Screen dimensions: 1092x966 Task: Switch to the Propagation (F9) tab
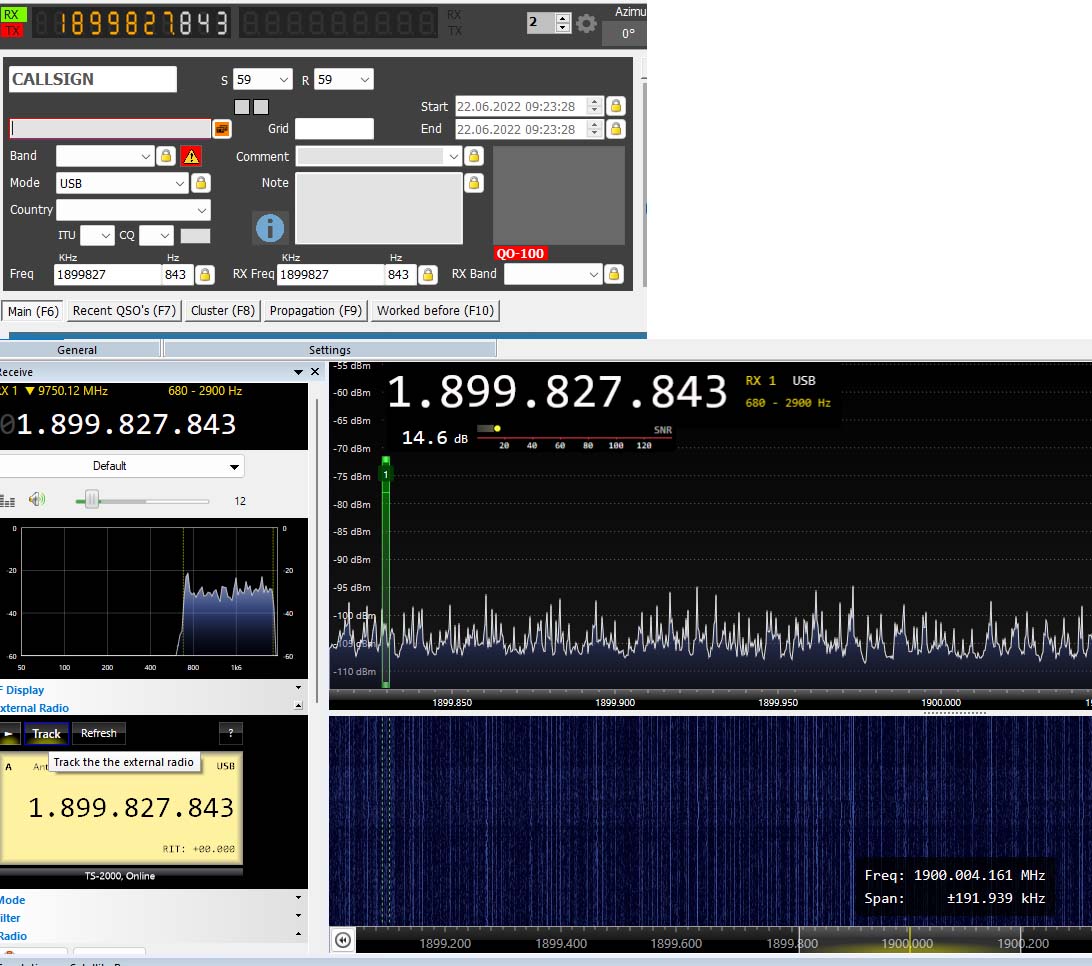coord(315,311)
